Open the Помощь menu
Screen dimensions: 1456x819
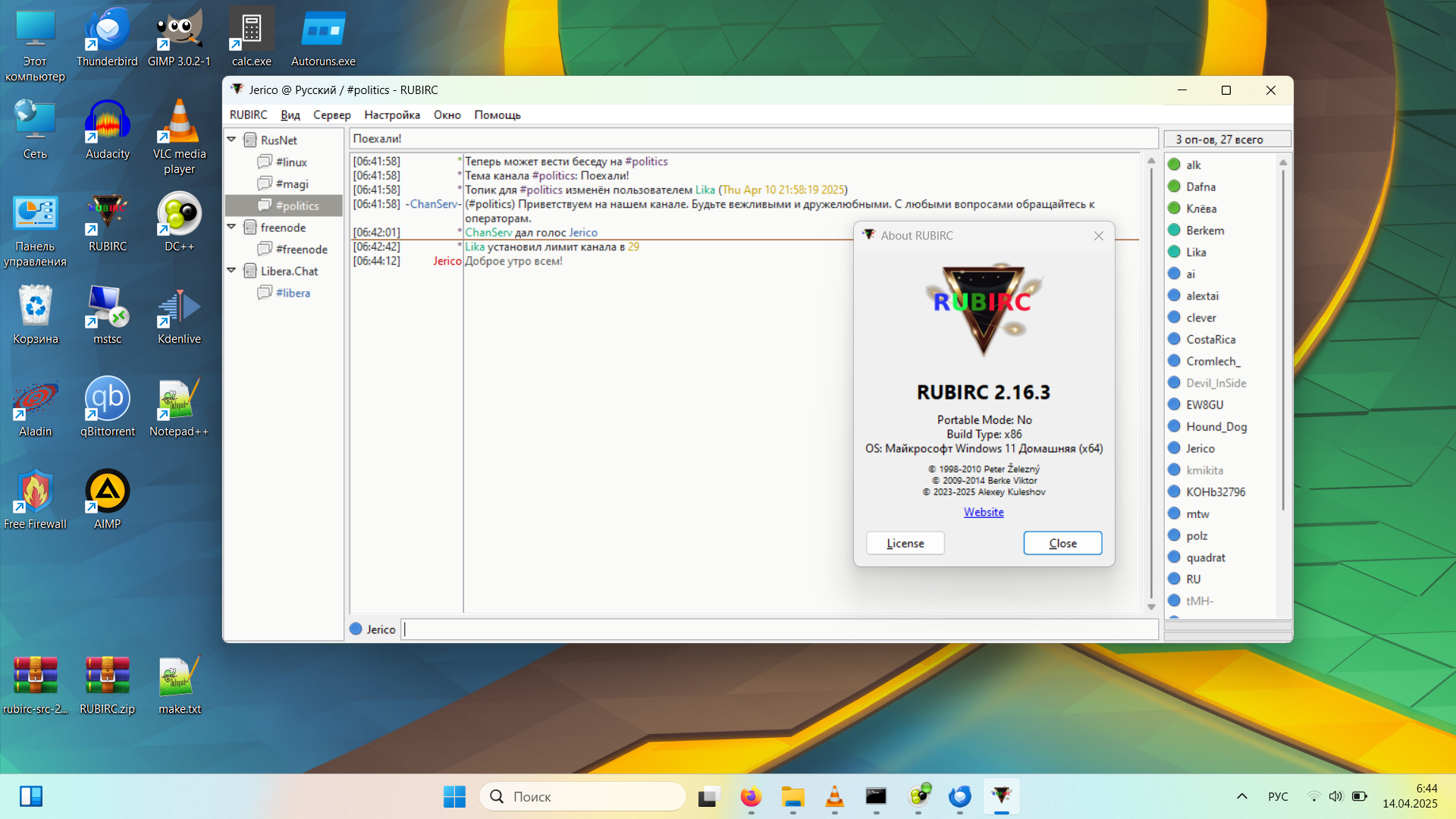tap(497, 115)
